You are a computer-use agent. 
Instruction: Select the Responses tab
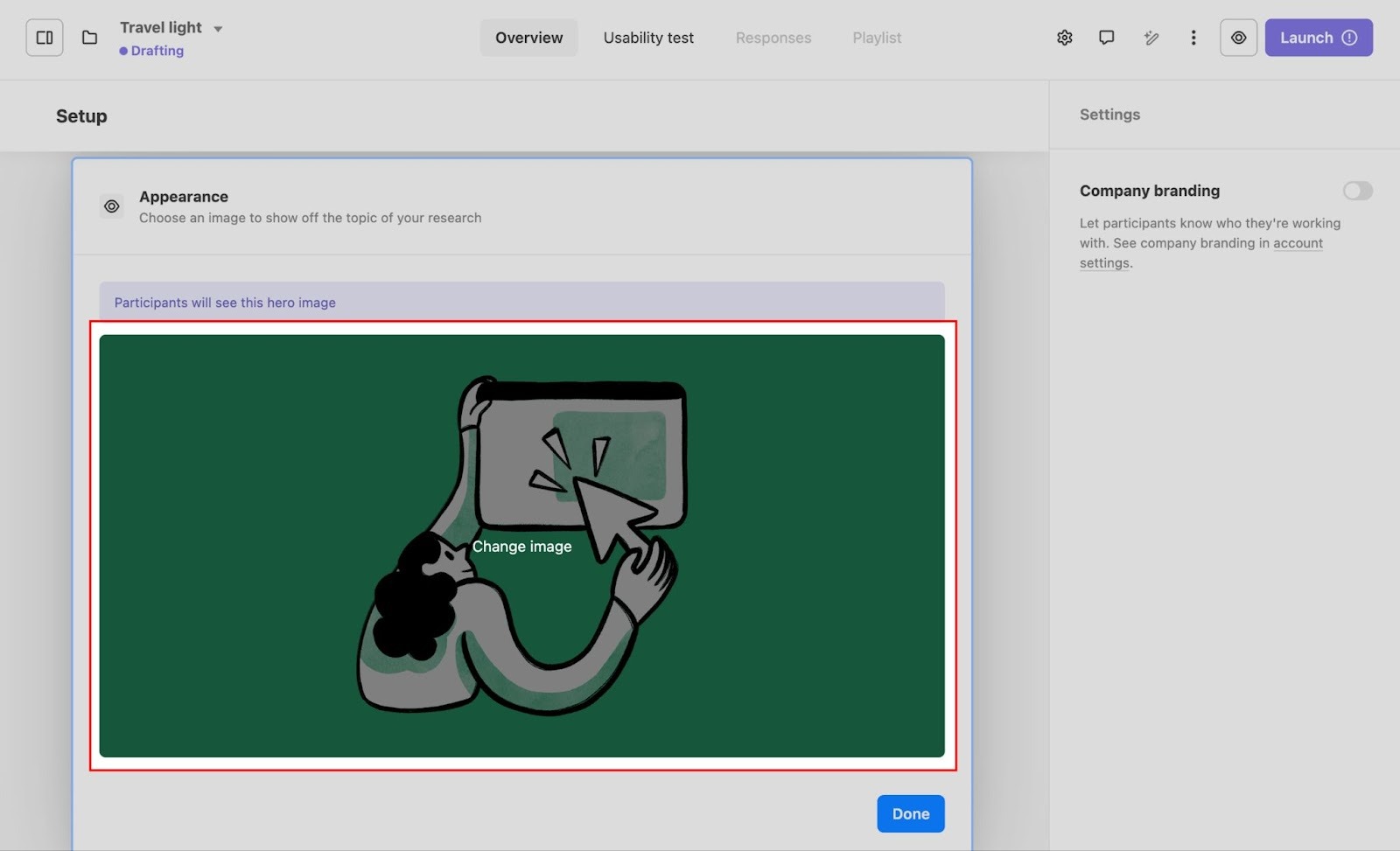tap(773, 38)
